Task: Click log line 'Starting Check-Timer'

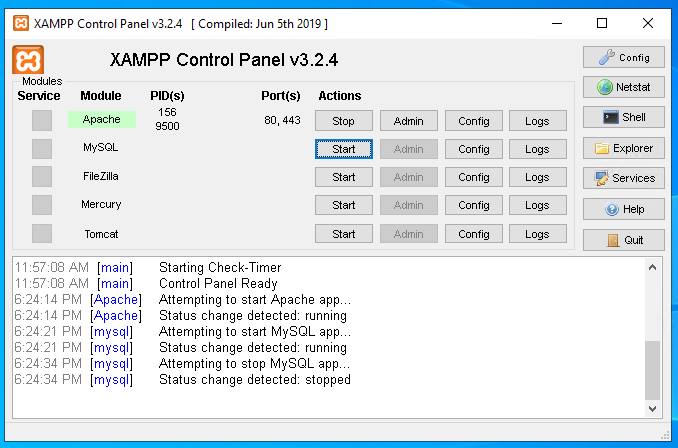Action: [220, 267]
